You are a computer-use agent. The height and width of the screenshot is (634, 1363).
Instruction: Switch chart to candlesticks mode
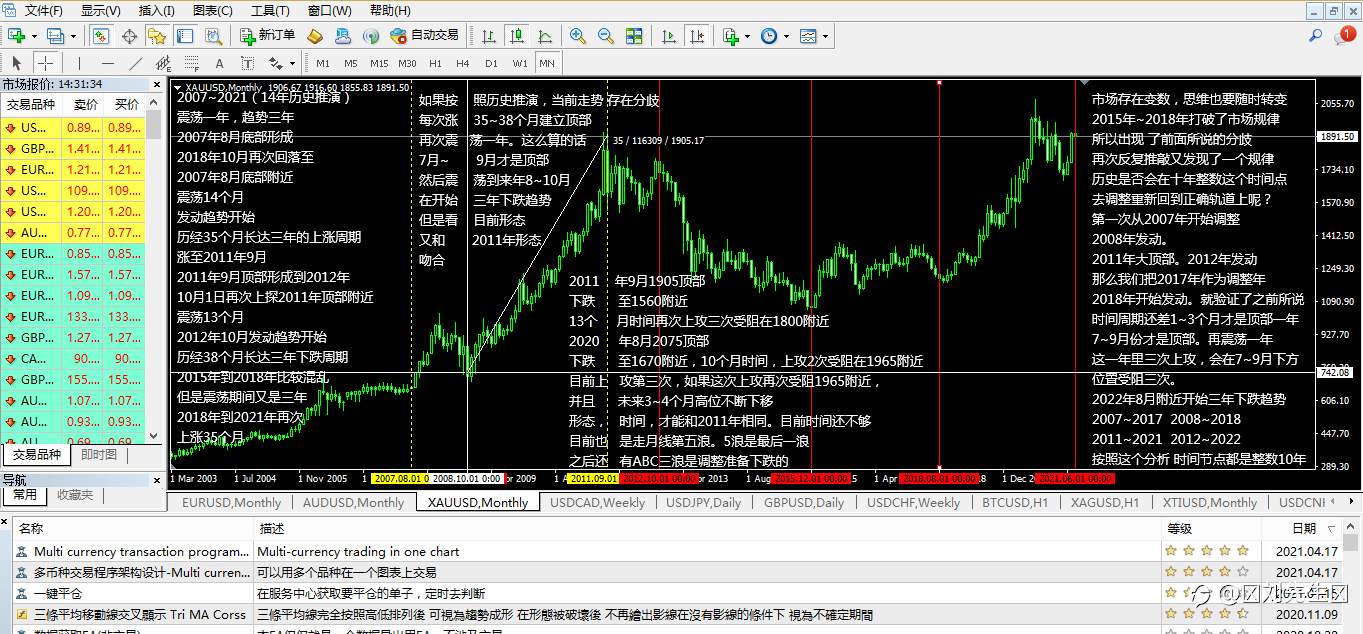pos(517,35)
